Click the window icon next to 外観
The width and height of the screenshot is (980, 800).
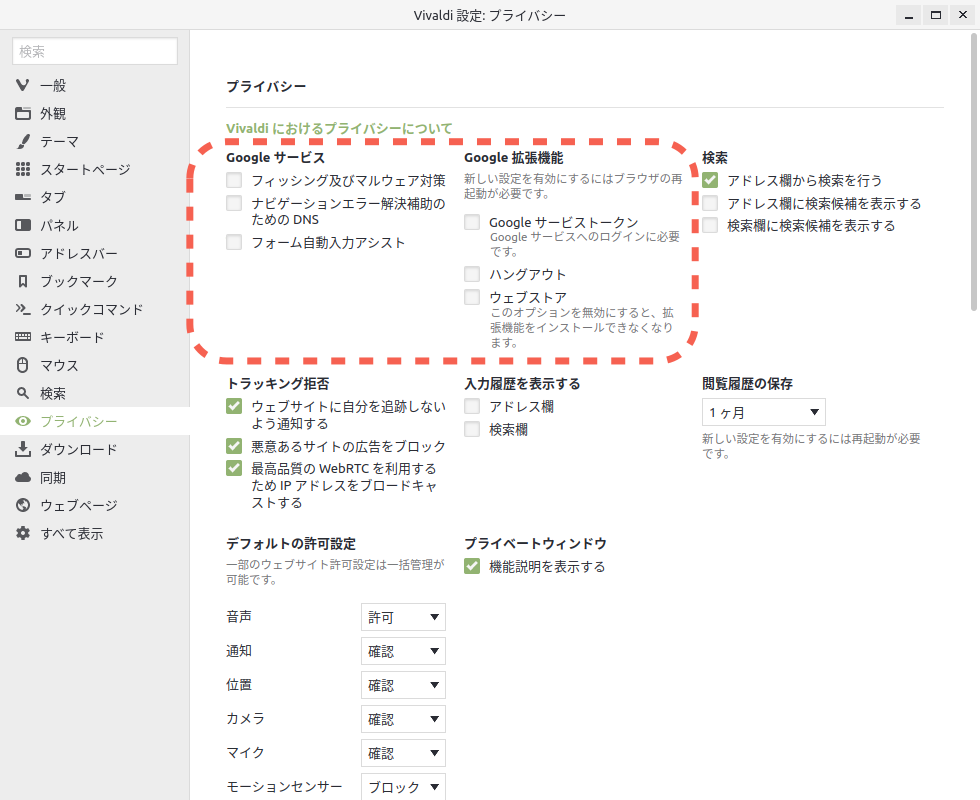(x=22, y=113)
